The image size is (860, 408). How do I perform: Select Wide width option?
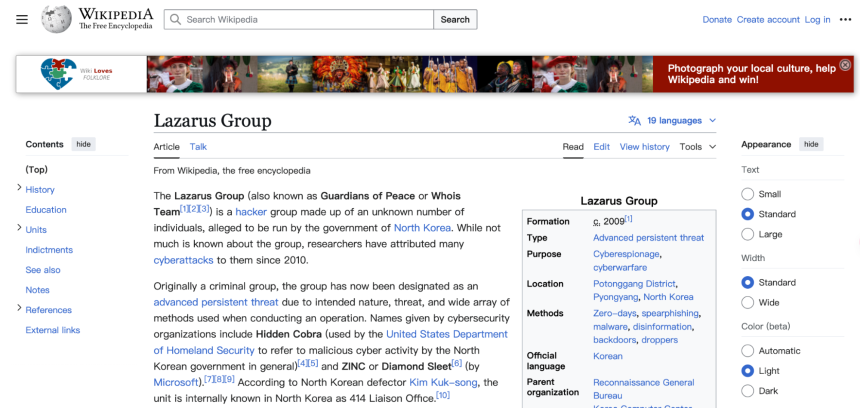coord(748,302)
